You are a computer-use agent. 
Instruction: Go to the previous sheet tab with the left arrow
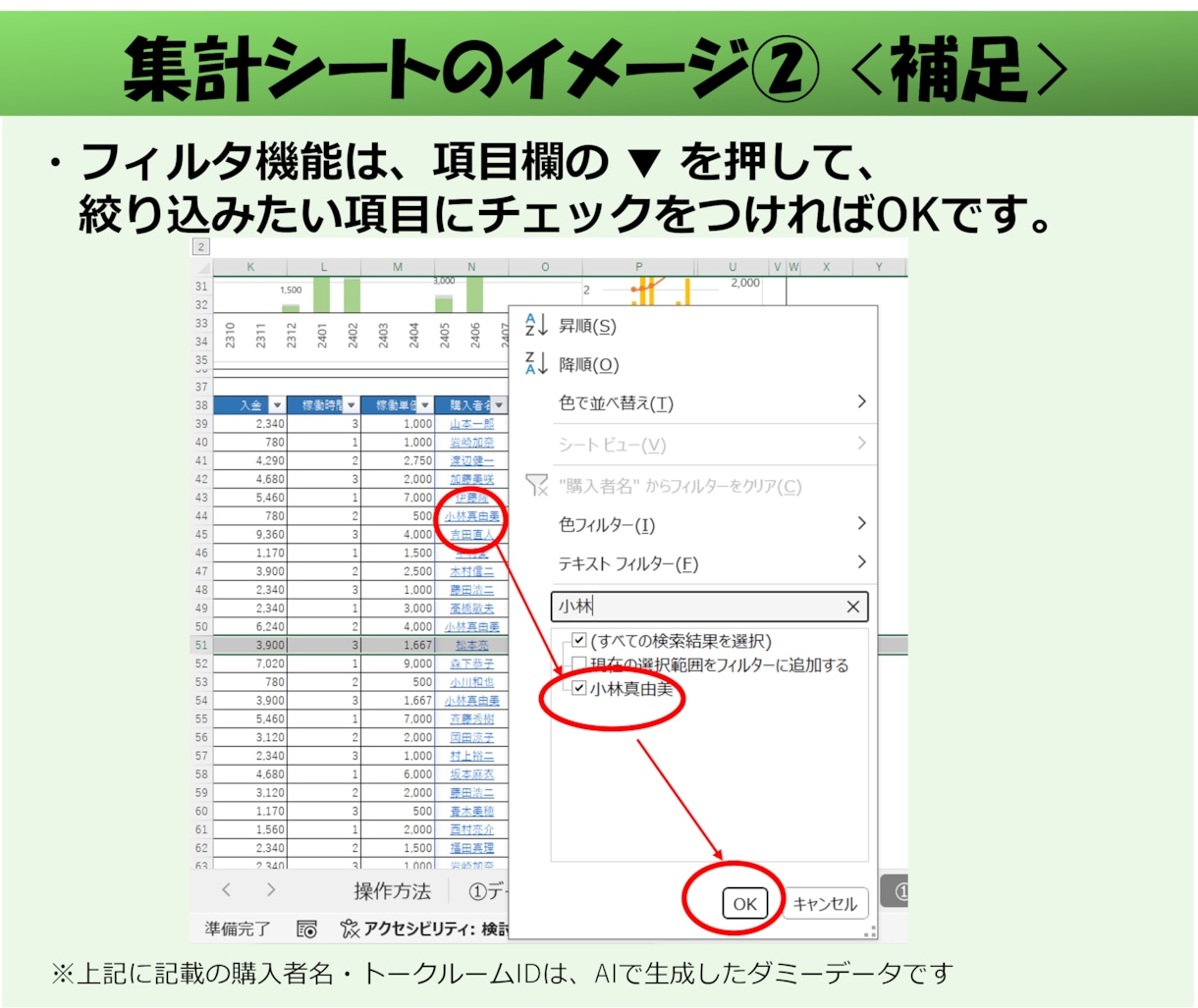click(x=227, y=890)
